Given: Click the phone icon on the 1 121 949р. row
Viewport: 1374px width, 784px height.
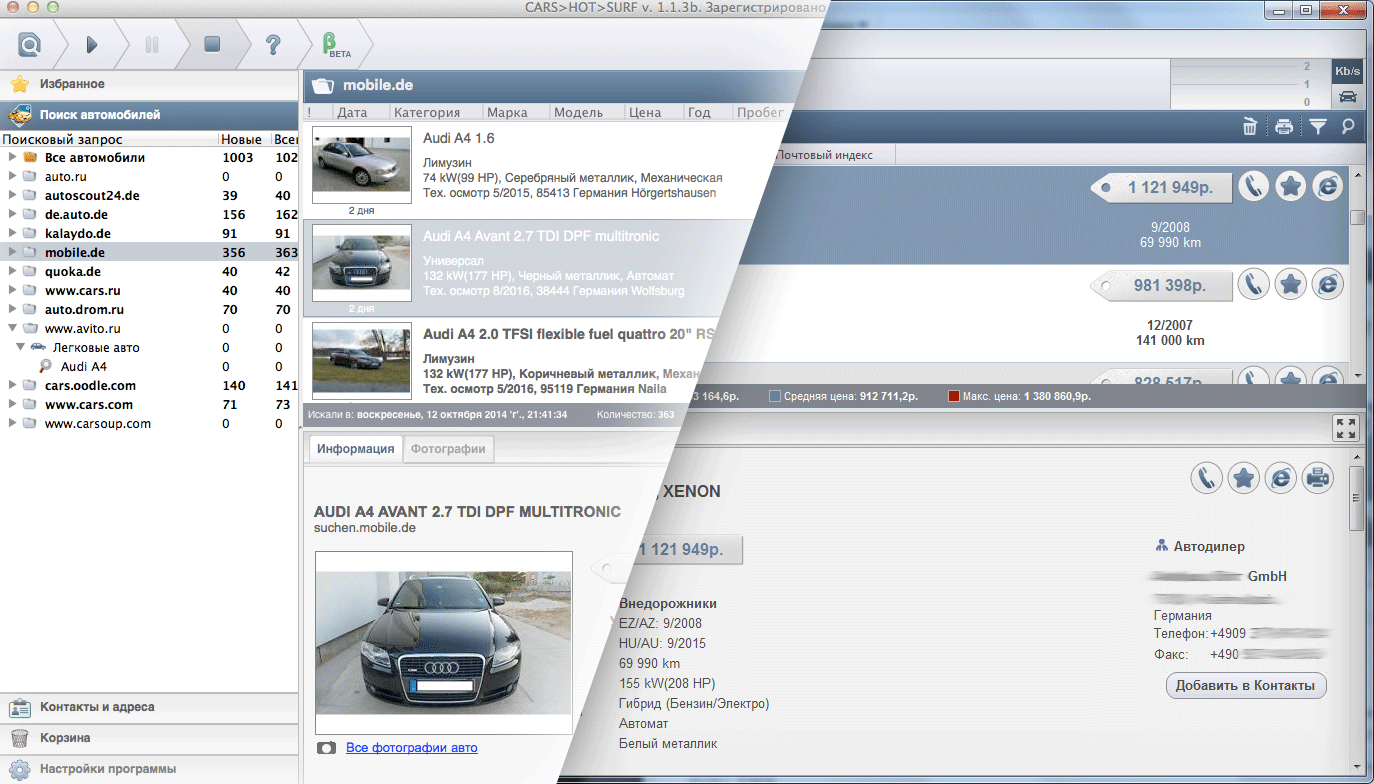Looking at the screenshot, I should [x=1254, y=186].
